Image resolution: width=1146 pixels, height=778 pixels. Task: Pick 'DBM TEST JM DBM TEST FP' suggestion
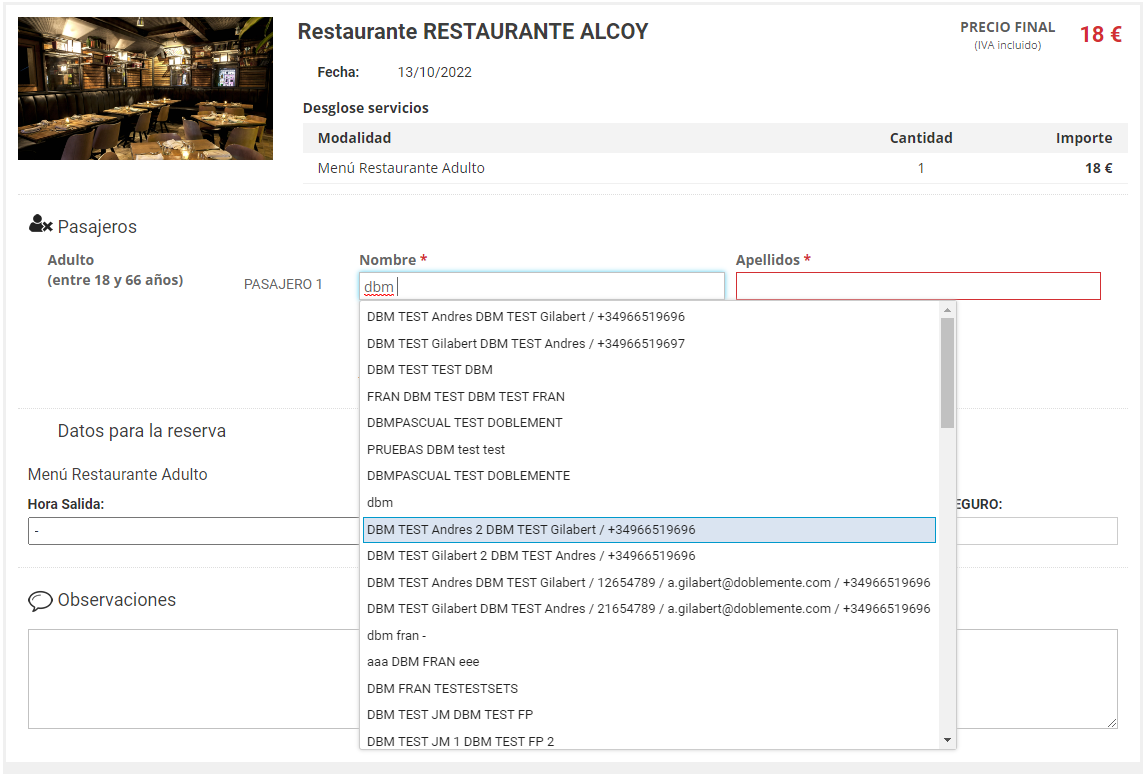[650, 714]
